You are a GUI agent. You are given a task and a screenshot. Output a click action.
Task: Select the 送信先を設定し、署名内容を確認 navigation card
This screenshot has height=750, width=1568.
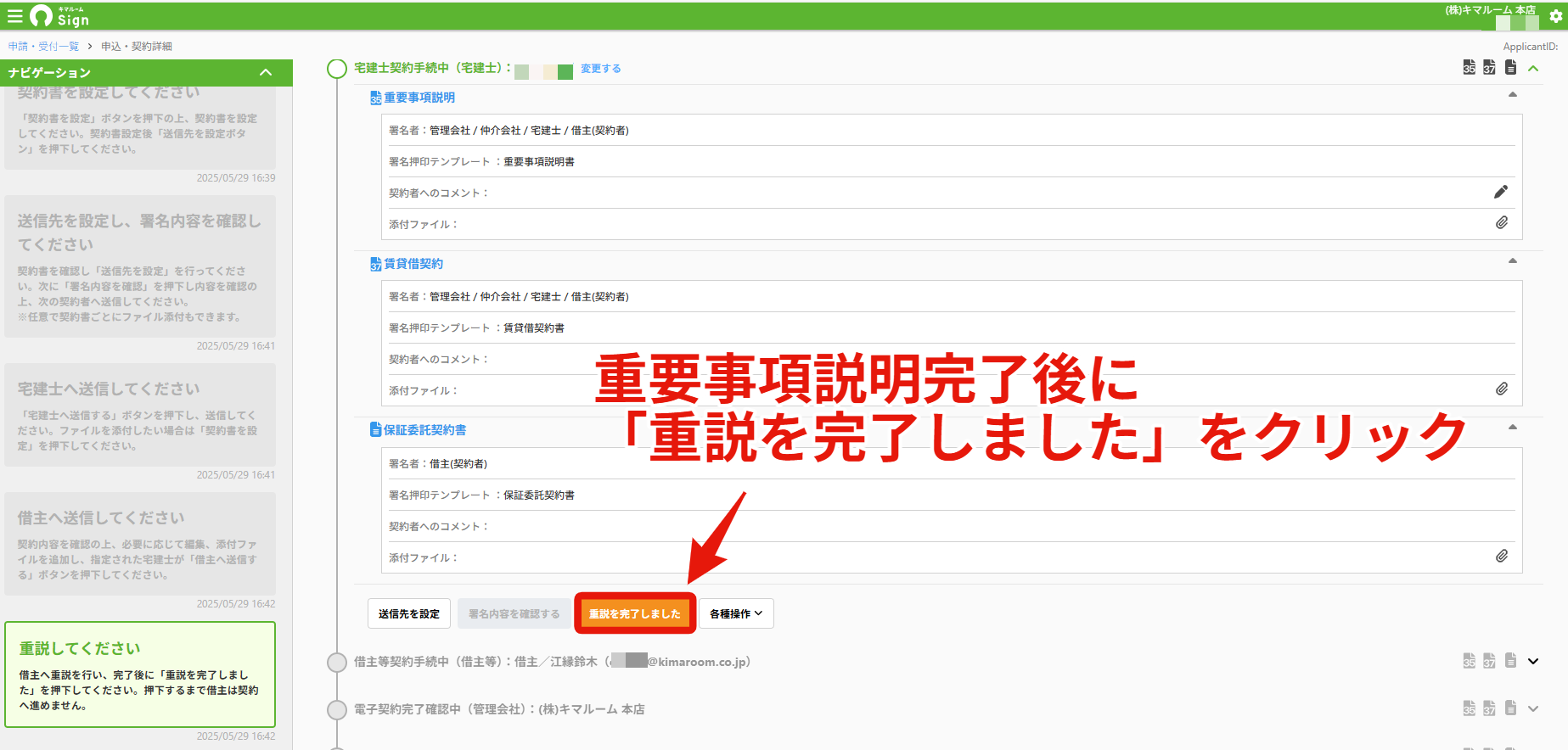(140, 266)
